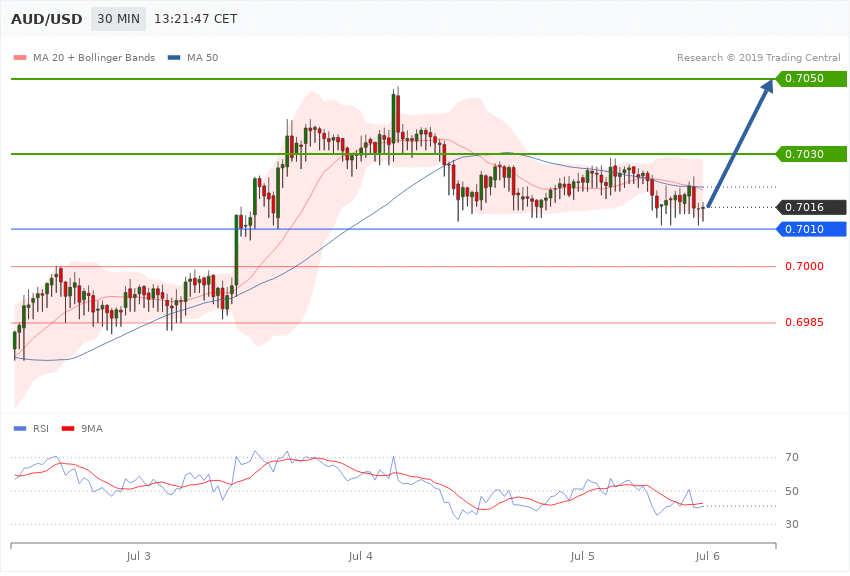This screenshot has width=850, height=576.
Task: Click the 0.7016 current price tag
Action: coord(812,207)
